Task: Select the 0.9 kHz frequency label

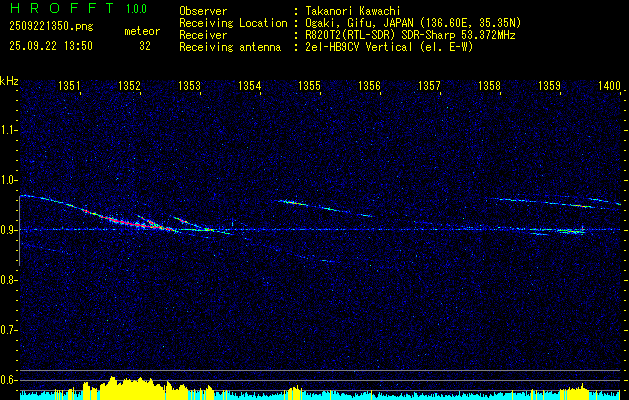Action: click(x=10, y=230)
